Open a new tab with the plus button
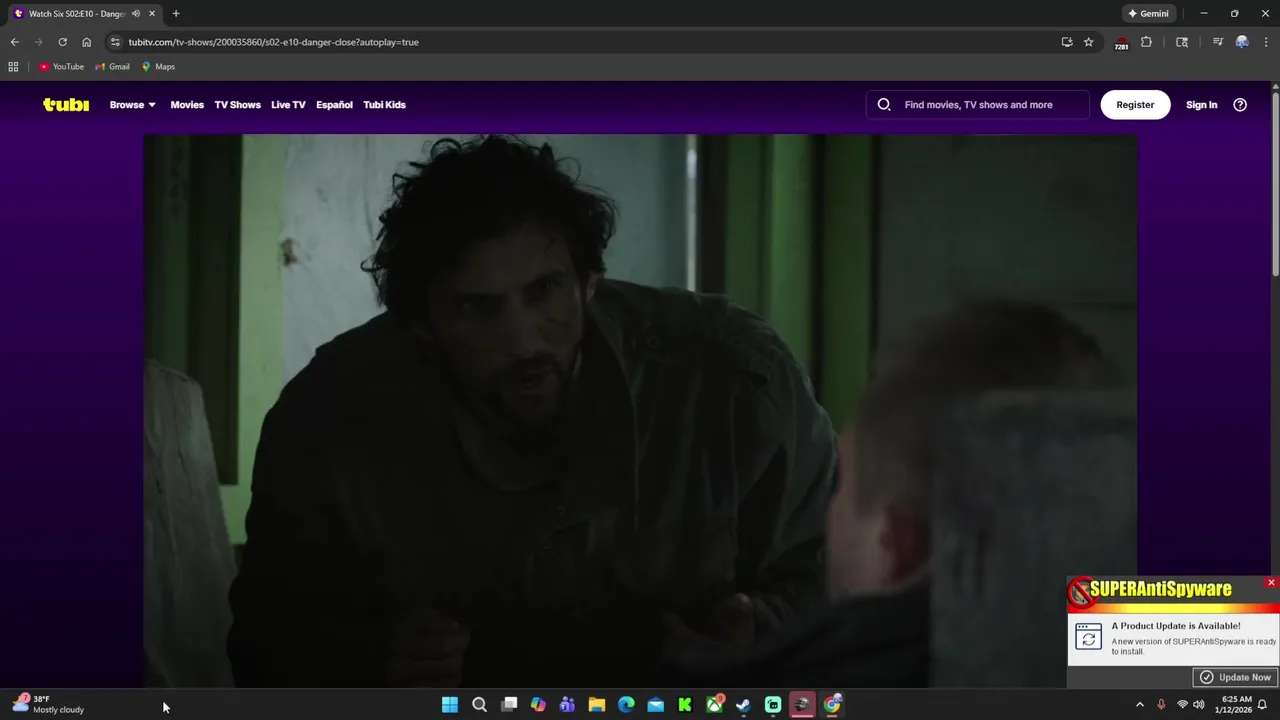 (175, 13)
